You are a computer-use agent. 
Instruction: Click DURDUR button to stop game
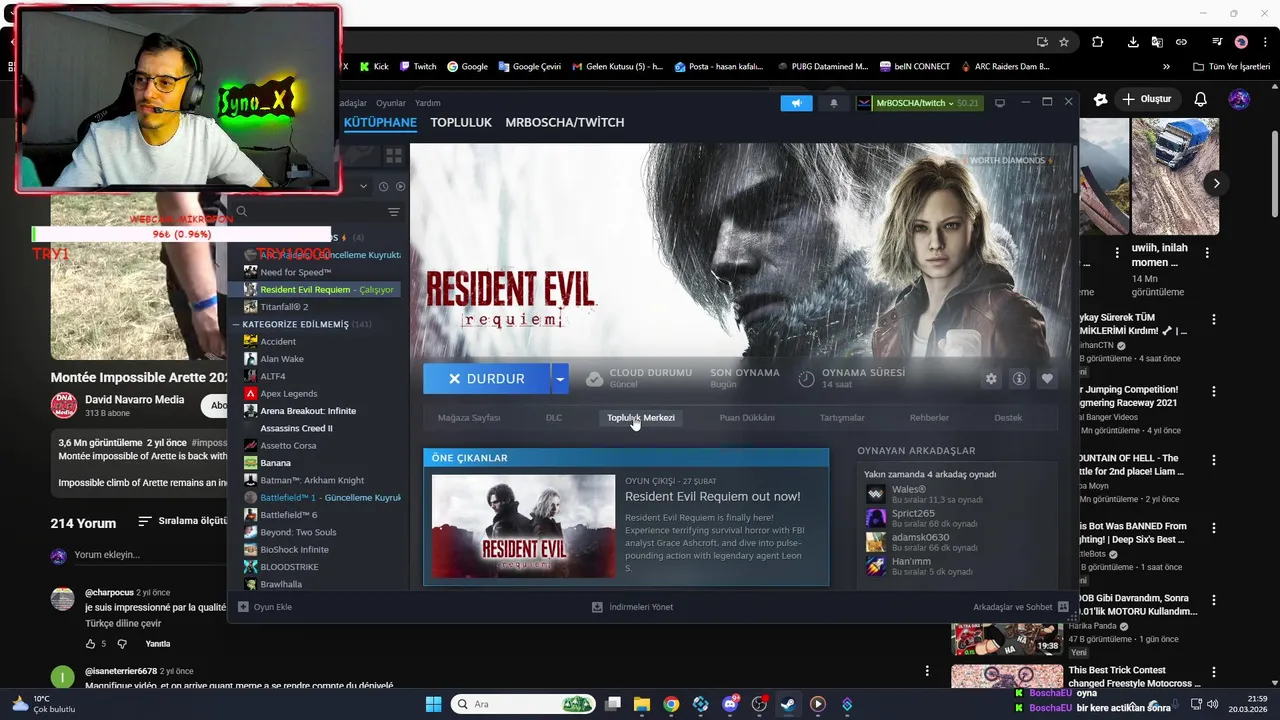(x=487, y=379)
